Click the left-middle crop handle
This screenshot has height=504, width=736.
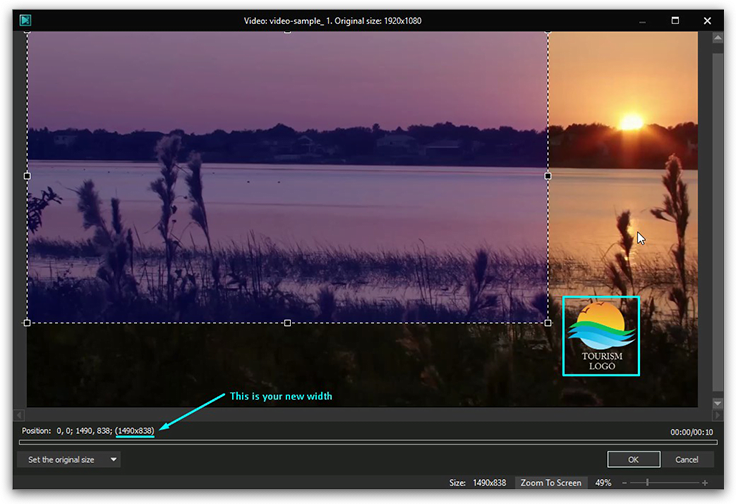(27, 176)
